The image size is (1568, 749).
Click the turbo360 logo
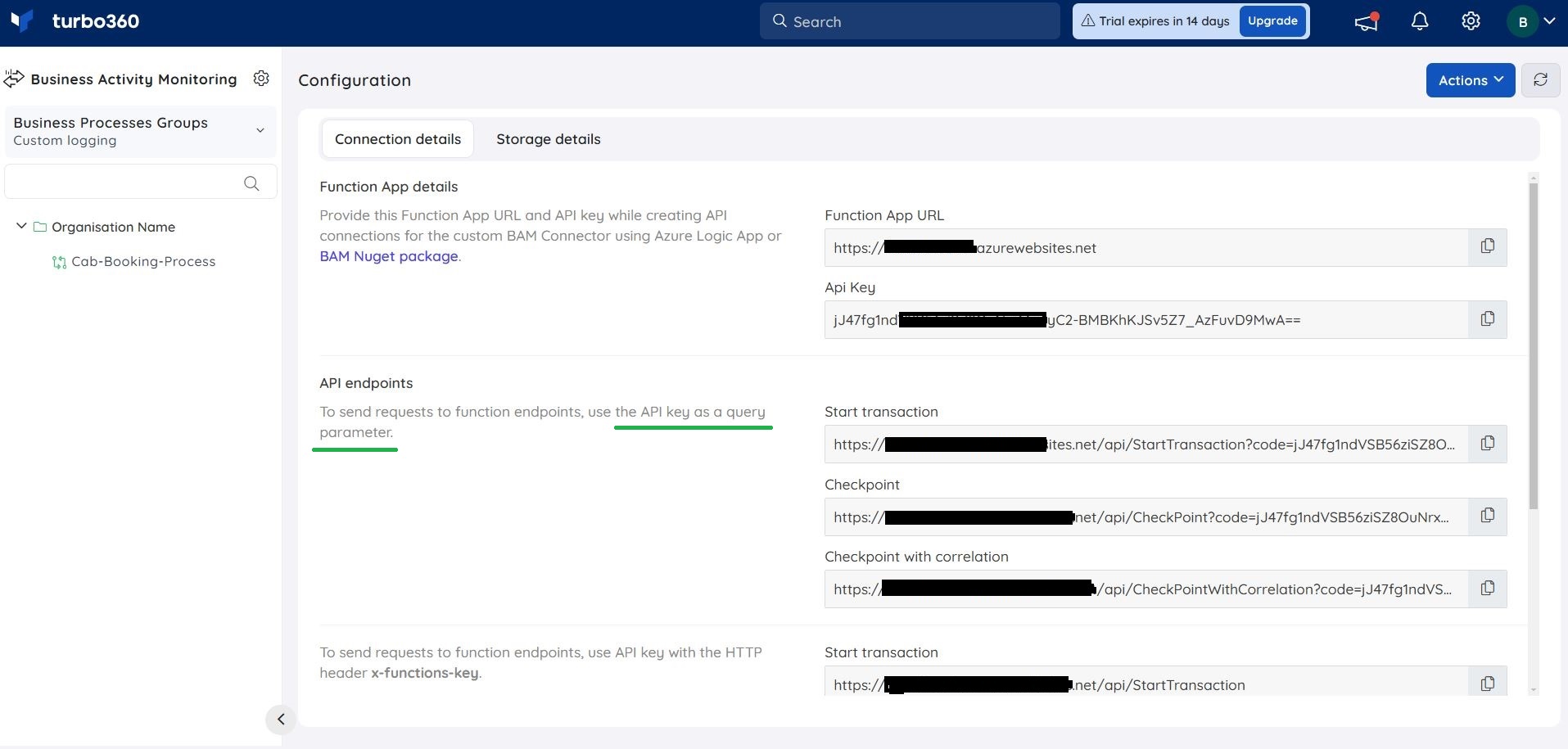[75, 21]
